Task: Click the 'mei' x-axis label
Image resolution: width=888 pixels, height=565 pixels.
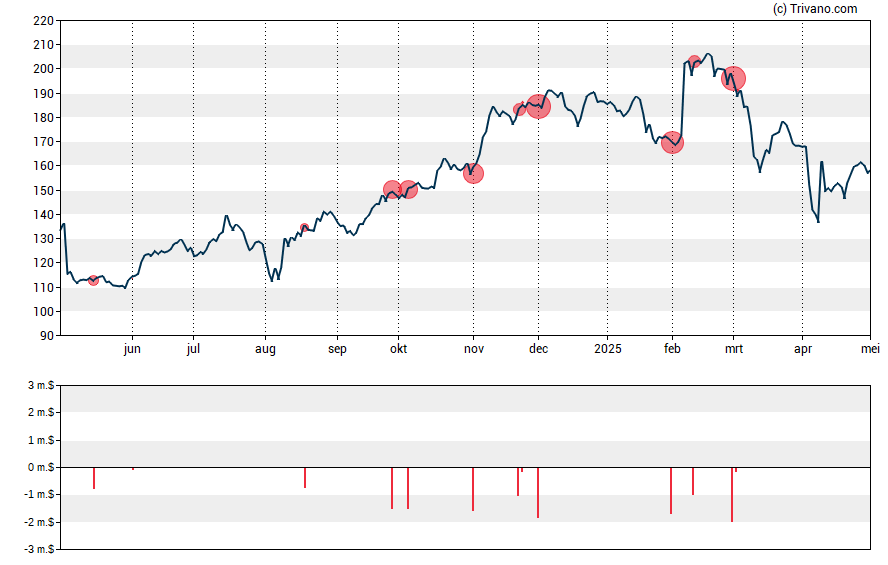Action: point(870,349)
